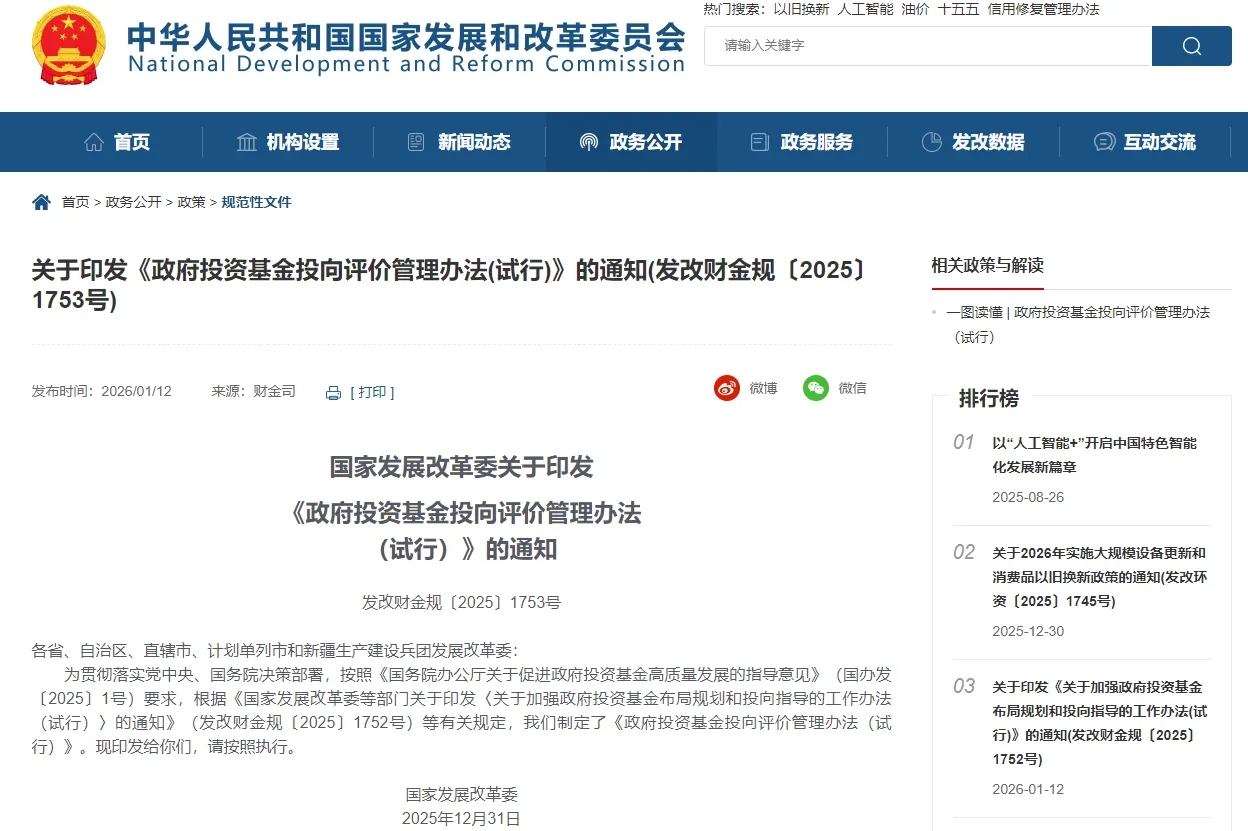
Task: Focus the 请输入关键字 search field
Action: click(x=928, y=46)
